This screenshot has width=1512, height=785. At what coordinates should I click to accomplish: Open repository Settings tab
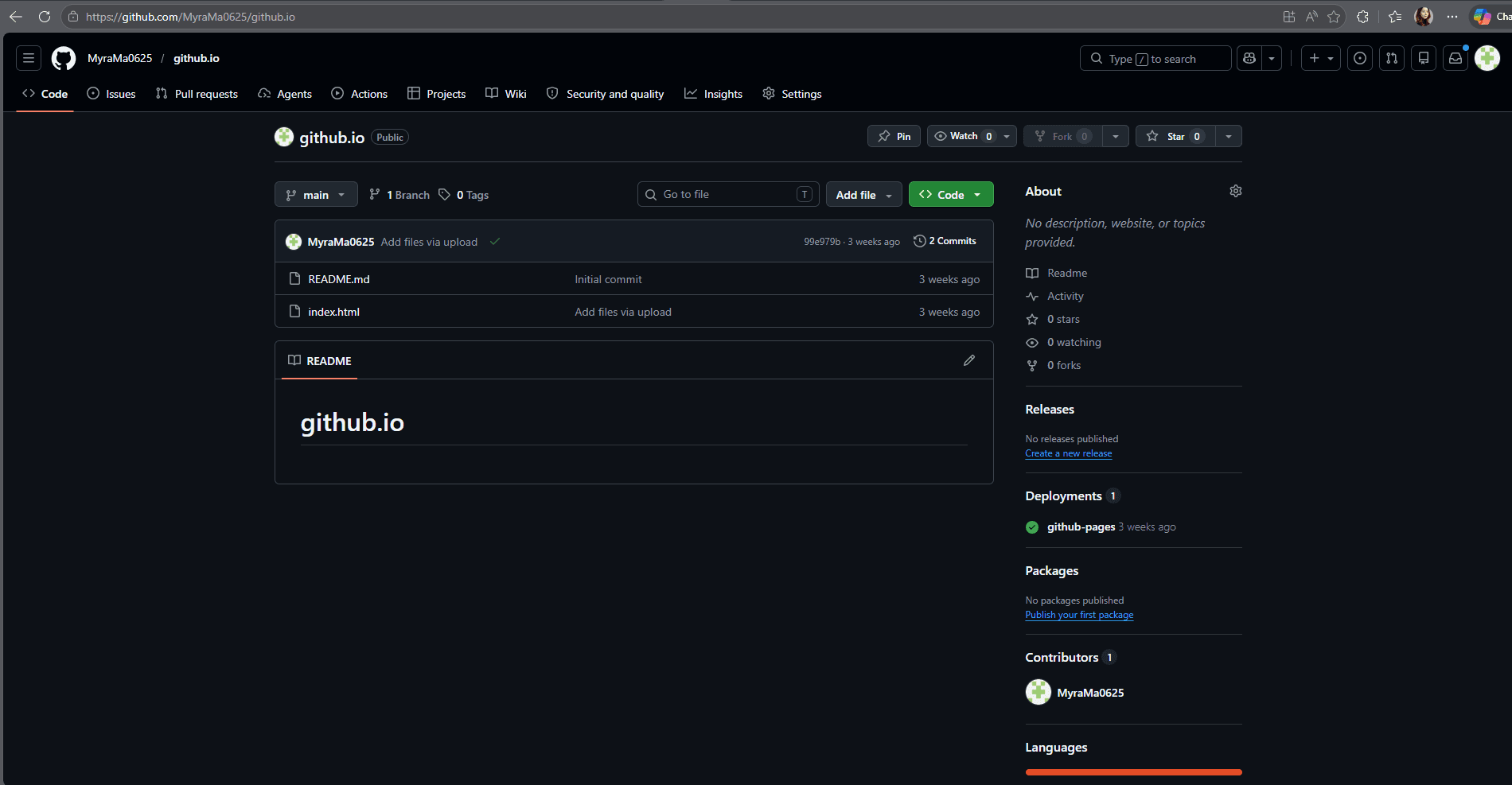tap(792, 94)
